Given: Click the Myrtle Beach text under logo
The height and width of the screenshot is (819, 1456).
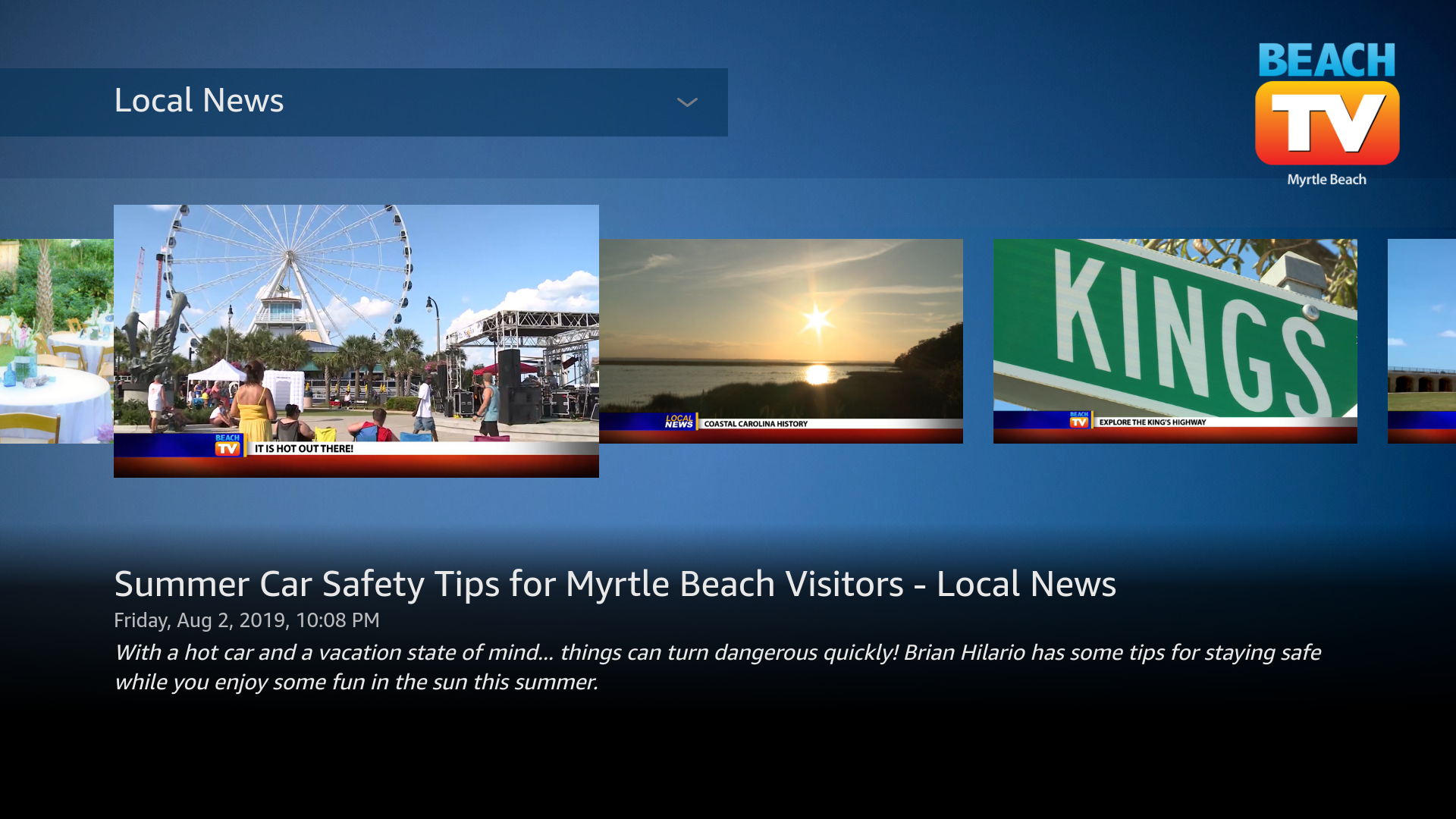Looking at the screenshot, I should [x=1326, y=180].
